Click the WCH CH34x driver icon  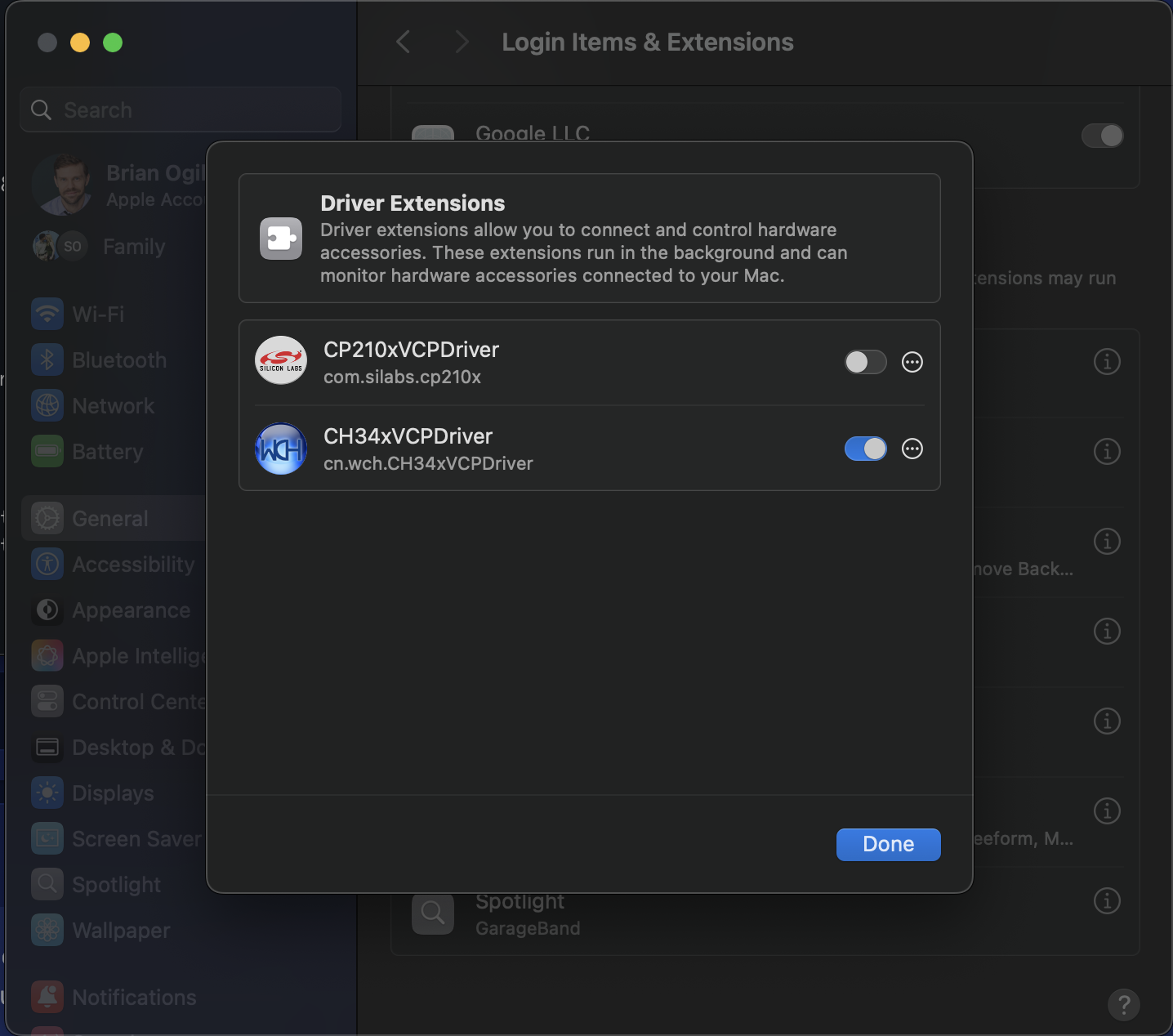tap(281, 449)
